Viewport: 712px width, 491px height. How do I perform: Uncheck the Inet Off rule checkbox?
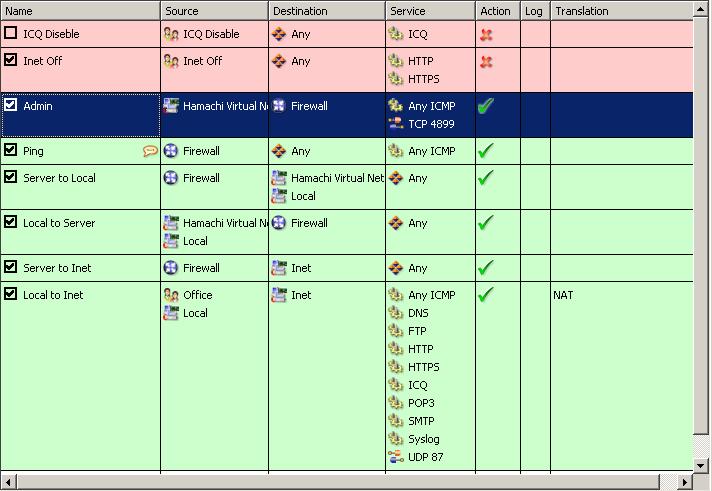coord(11,60)
